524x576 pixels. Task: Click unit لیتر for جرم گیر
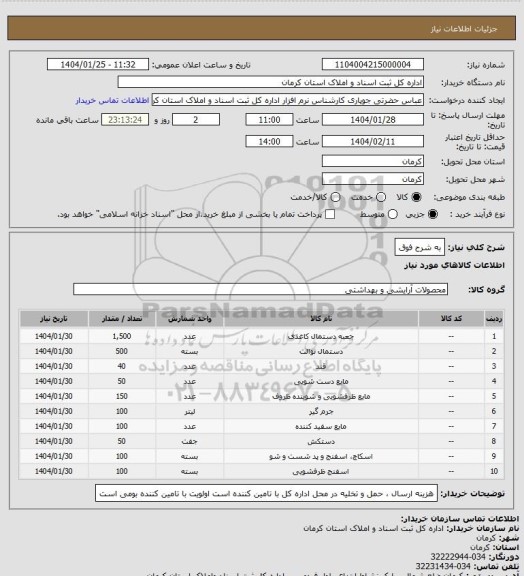click(190, 411)
